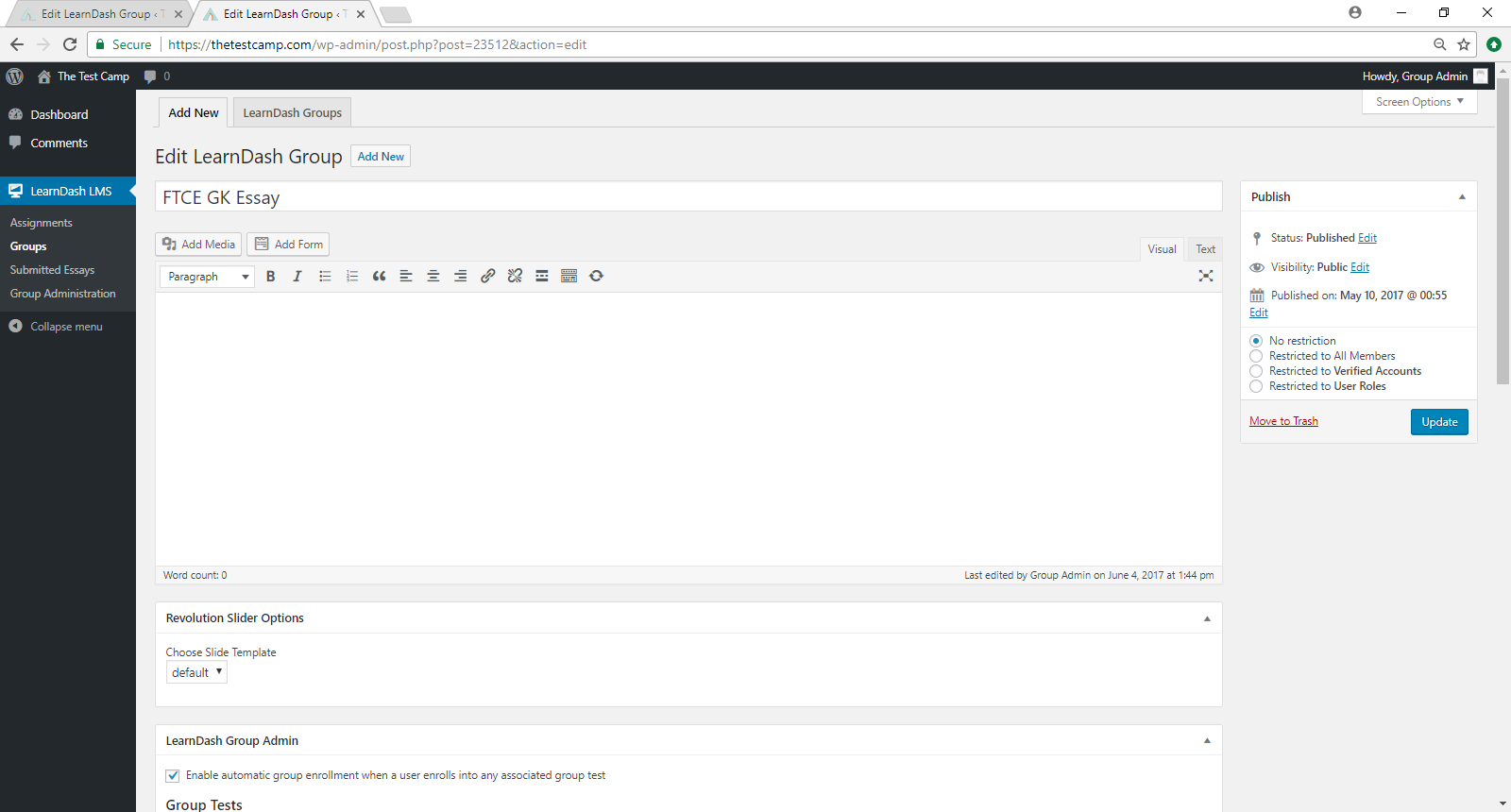Insert a bulleted list
The image size is (1511, 812).
tap(325, 277)
